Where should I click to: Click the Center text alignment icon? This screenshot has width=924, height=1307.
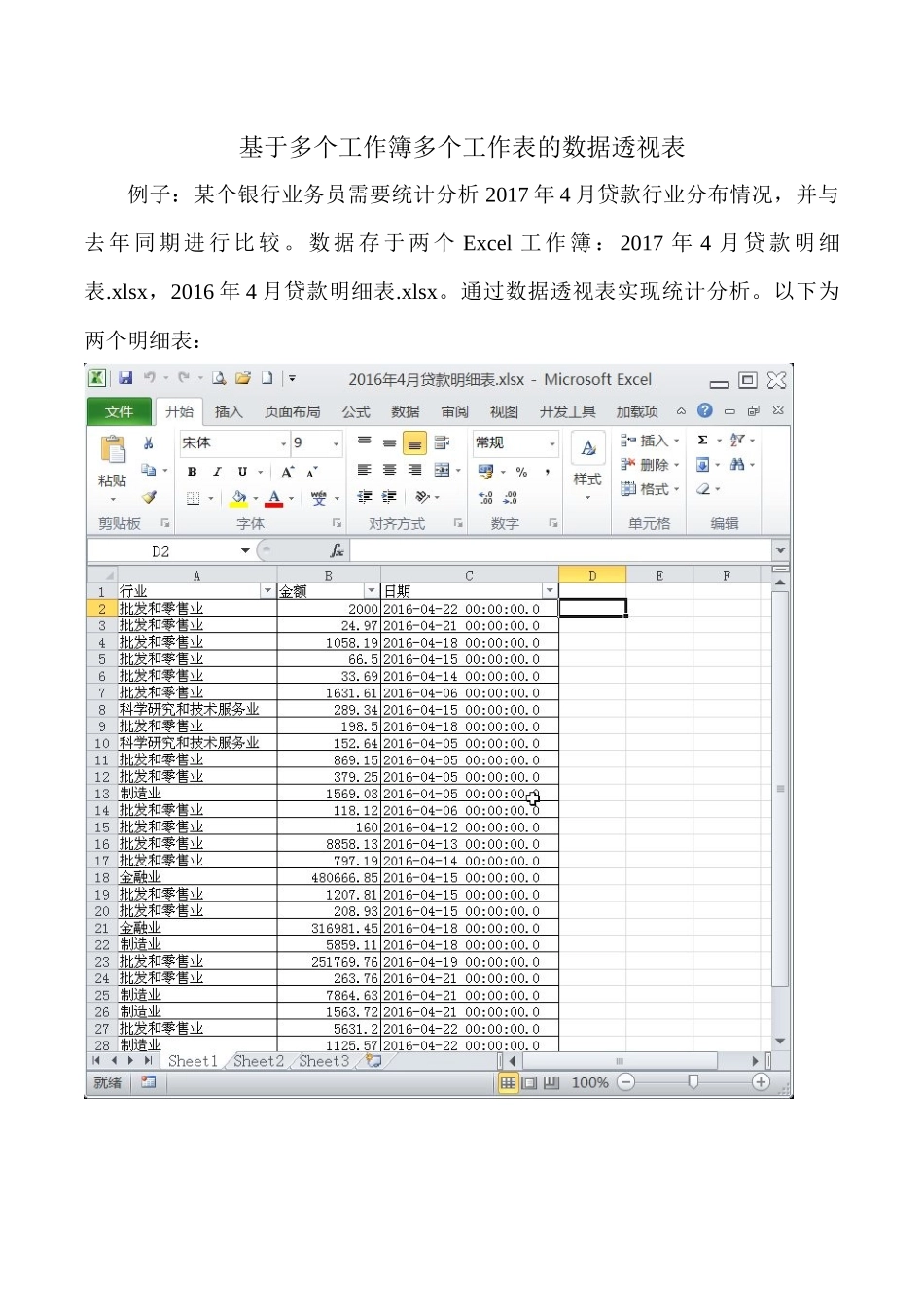[389, 471]
